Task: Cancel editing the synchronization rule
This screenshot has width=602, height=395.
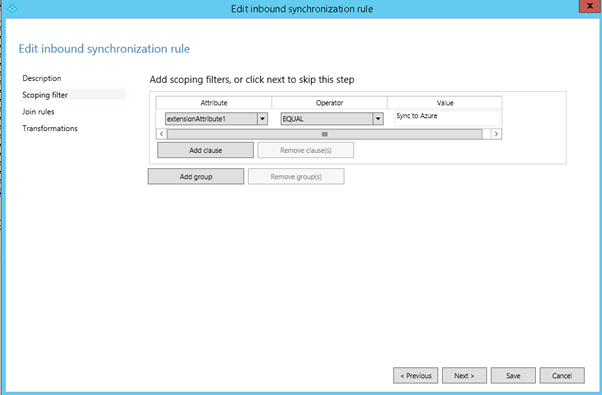Action: 562,375
